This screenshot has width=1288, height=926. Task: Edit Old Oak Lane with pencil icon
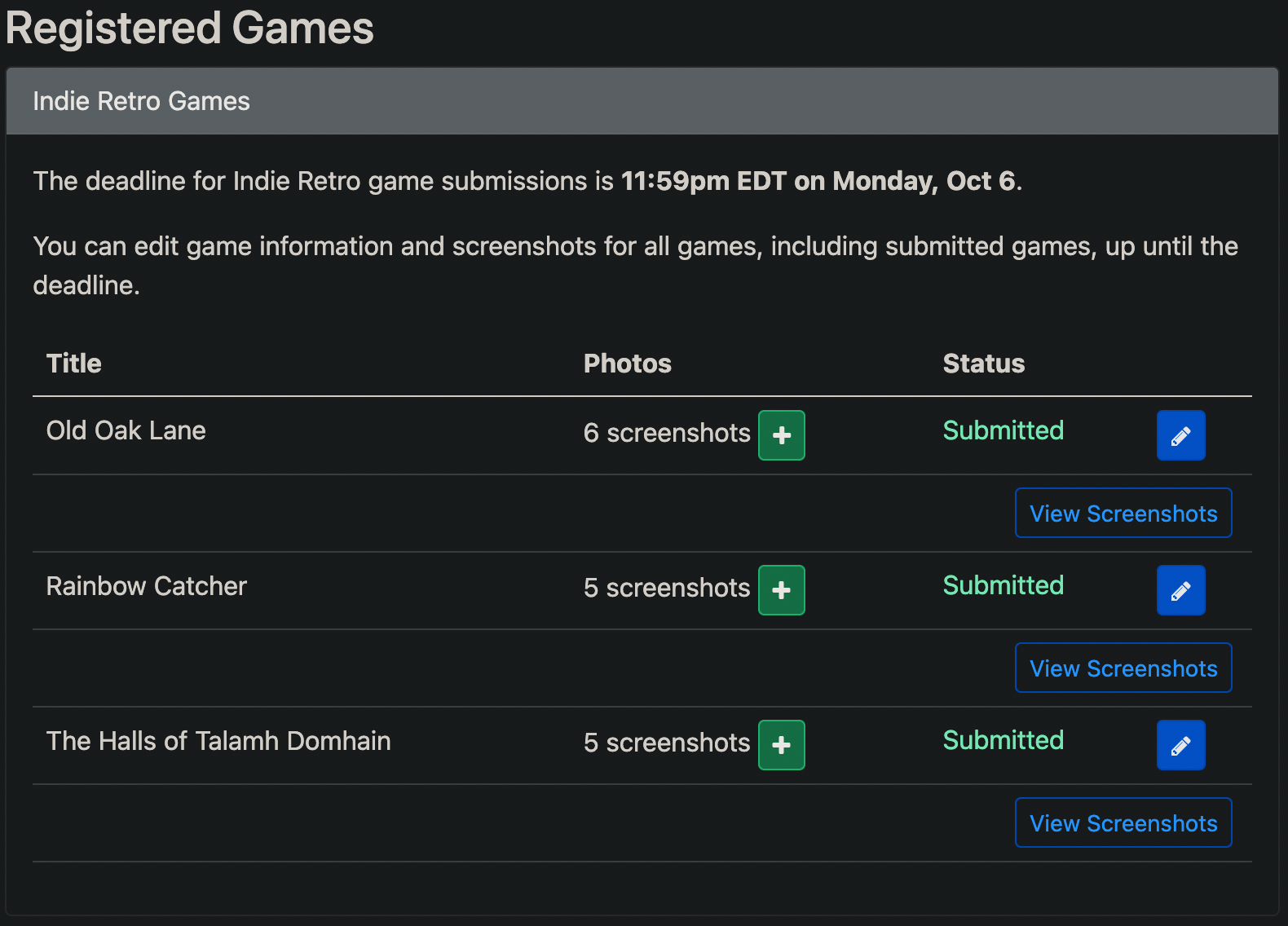tap(1180, 435)
